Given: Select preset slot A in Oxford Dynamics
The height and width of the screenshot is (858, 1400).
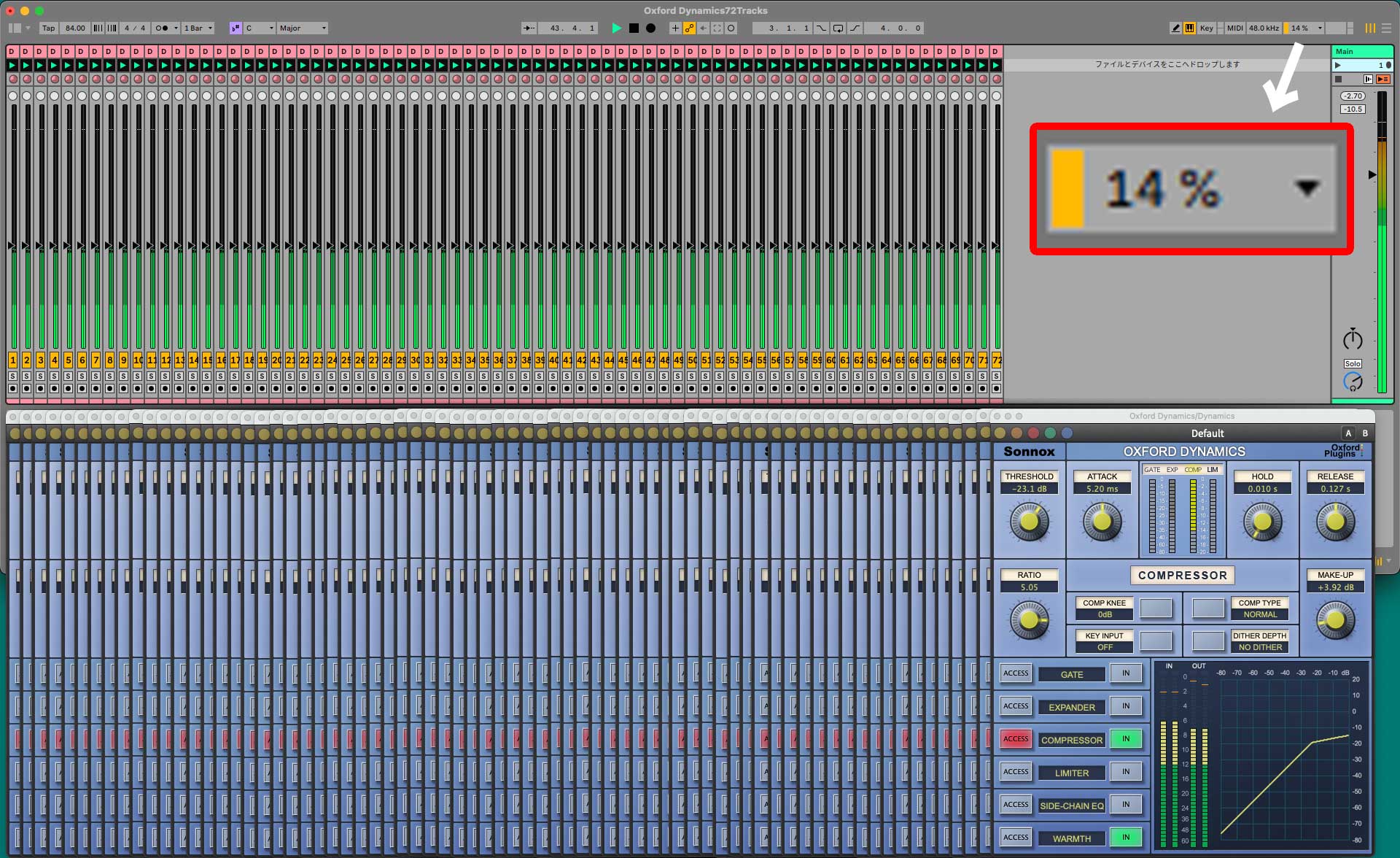Looking at the screenshot, I should [x=1348, y=433].
